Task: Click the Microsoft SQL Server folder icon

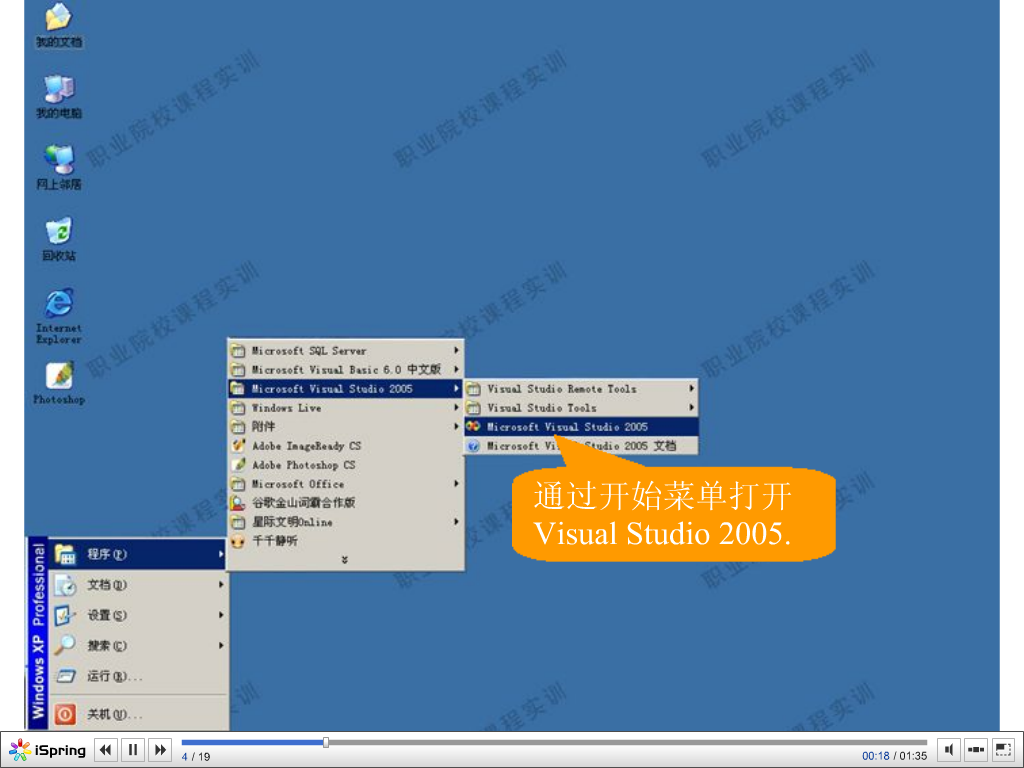Action: (238, 351)
